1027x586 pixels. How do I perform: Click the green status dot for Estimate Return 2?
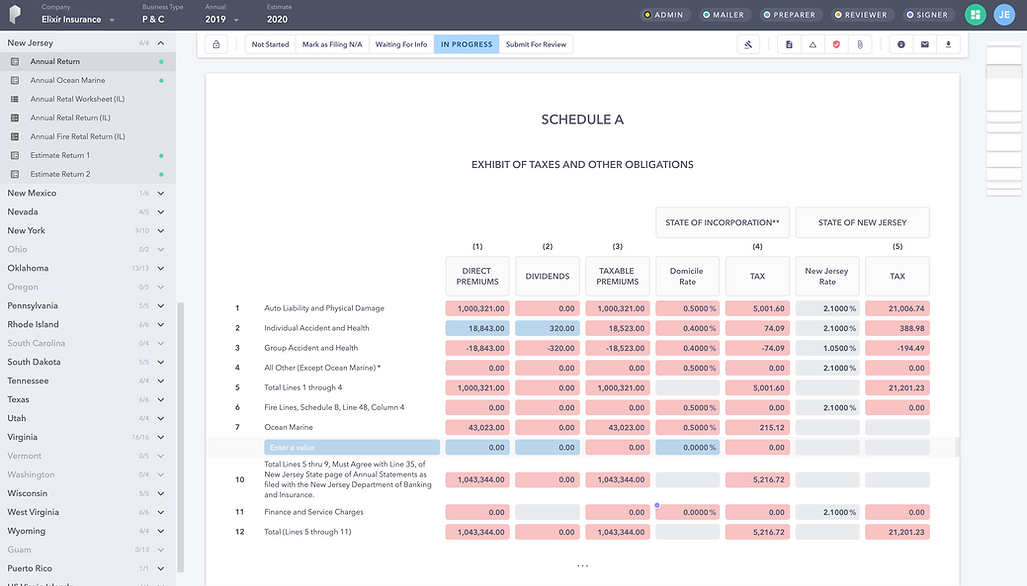[x=161, y=174]
